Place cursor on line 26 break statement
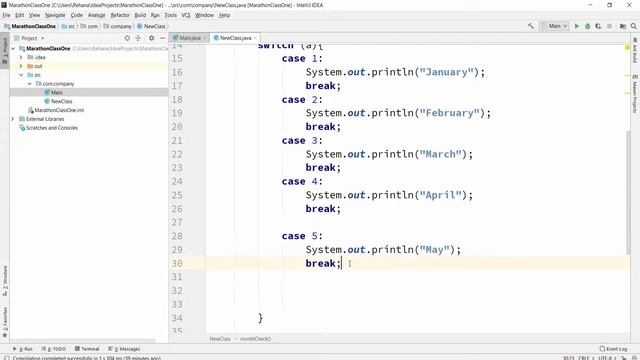Viewport: 640px width, 360px height. [x=323, y=209]
